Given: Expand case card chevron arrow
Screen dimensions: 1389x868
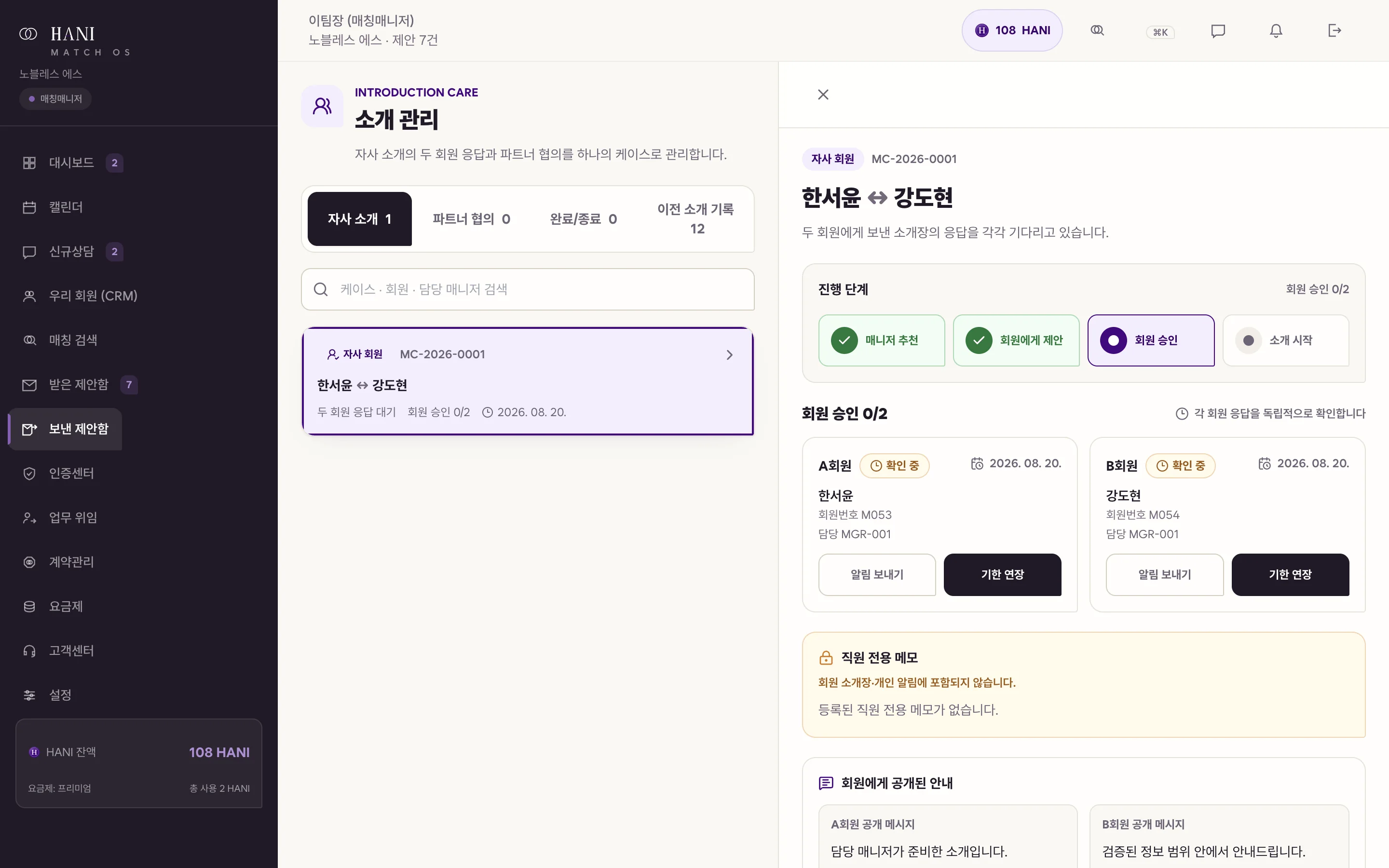Looking at the screenshot, I should tap(730, 355).
